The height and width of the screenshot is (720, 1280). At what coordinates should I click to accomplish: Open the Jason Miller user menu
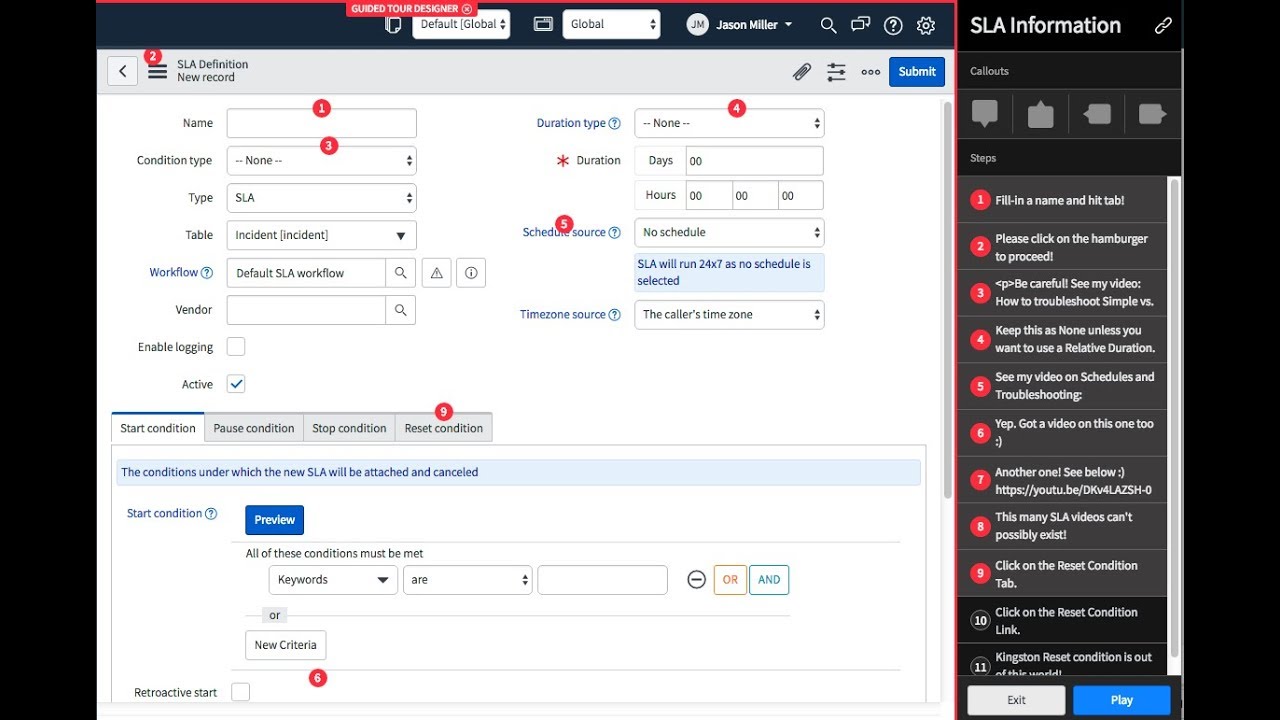point(740,25)
